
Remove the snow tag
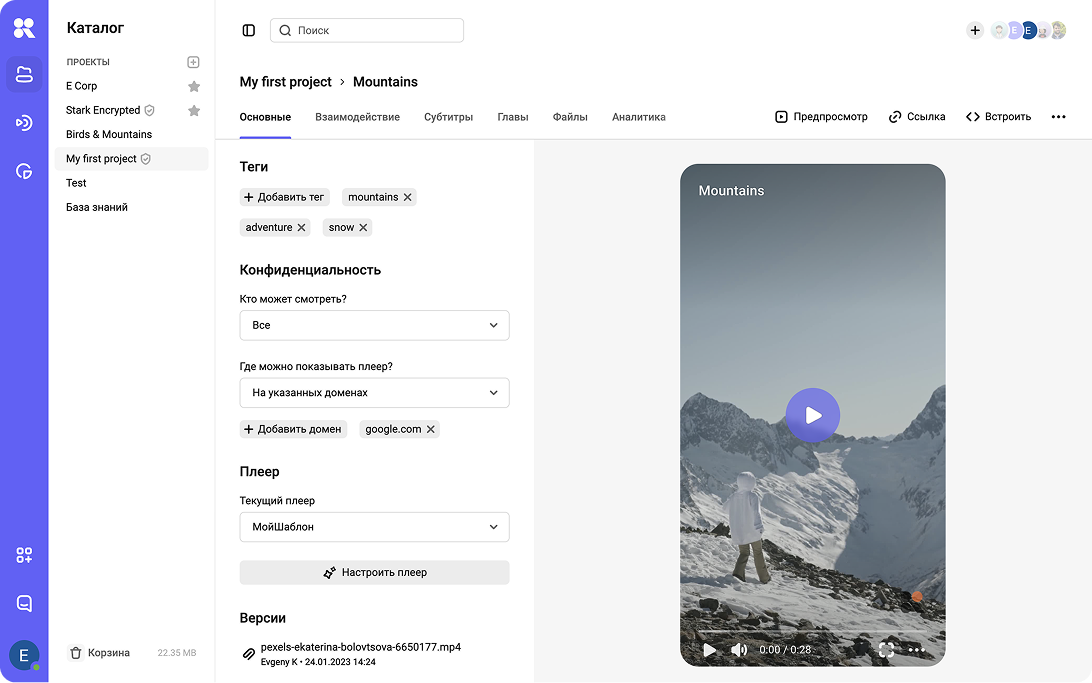pyautogui.click(x=363, y=228)
